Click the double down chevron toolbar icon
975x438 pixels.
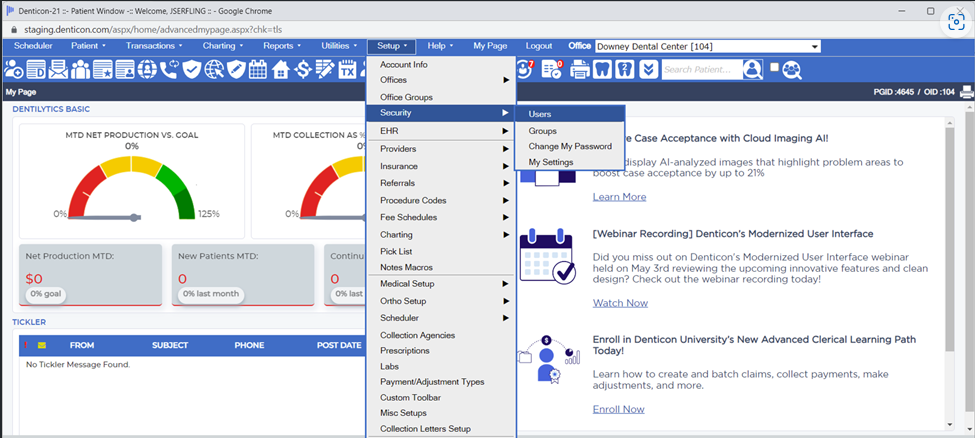click(648, 69)
